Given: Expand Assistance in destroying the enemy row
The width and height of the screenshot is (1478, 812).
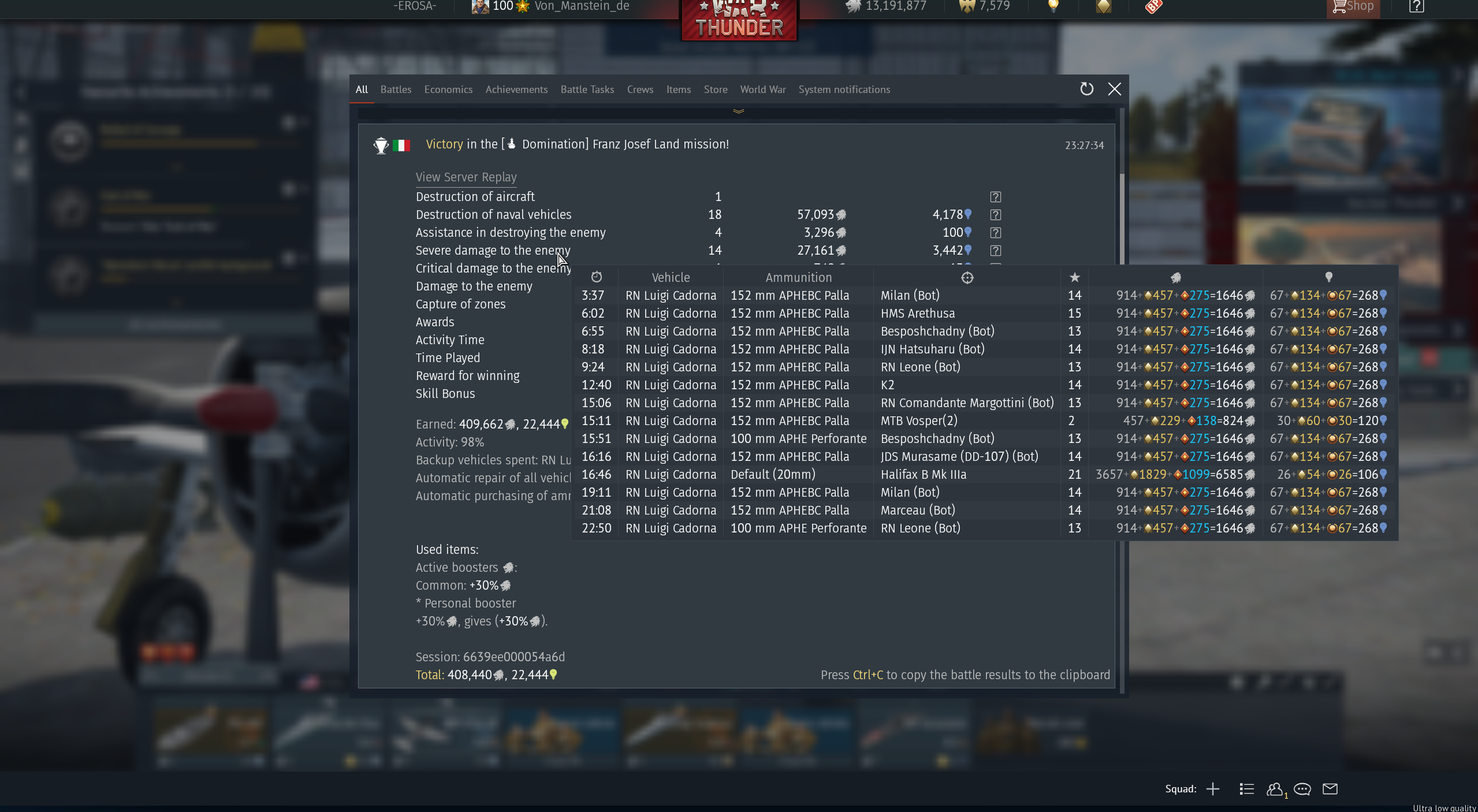Looking at the screenshot, I should coord(511,233).
